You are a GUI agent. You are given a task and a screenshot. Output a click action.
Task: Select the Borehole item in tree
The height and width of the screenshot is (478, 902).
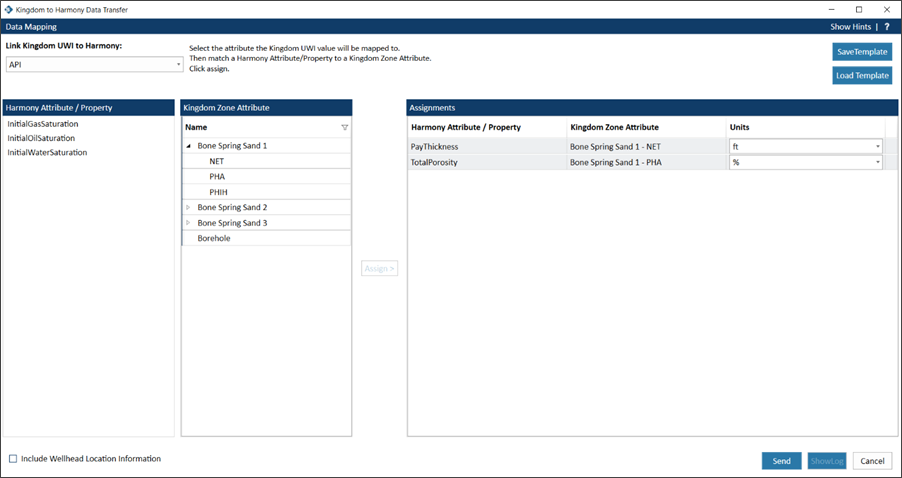click(x=214, y=238)
